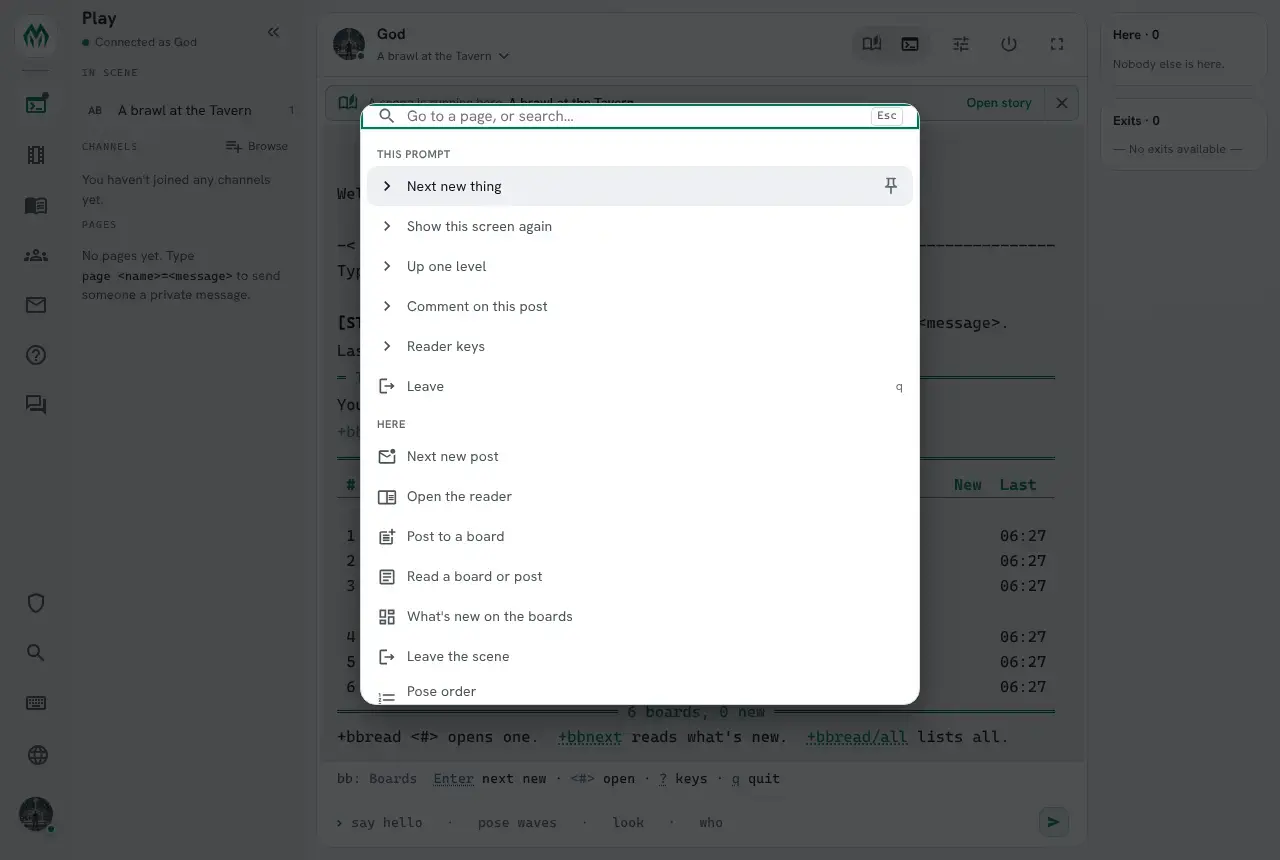Click the globe icon in left sidebar
The width and height of the screenshot is (1280, 860).
pyautogui.click(x=36, y=755)
